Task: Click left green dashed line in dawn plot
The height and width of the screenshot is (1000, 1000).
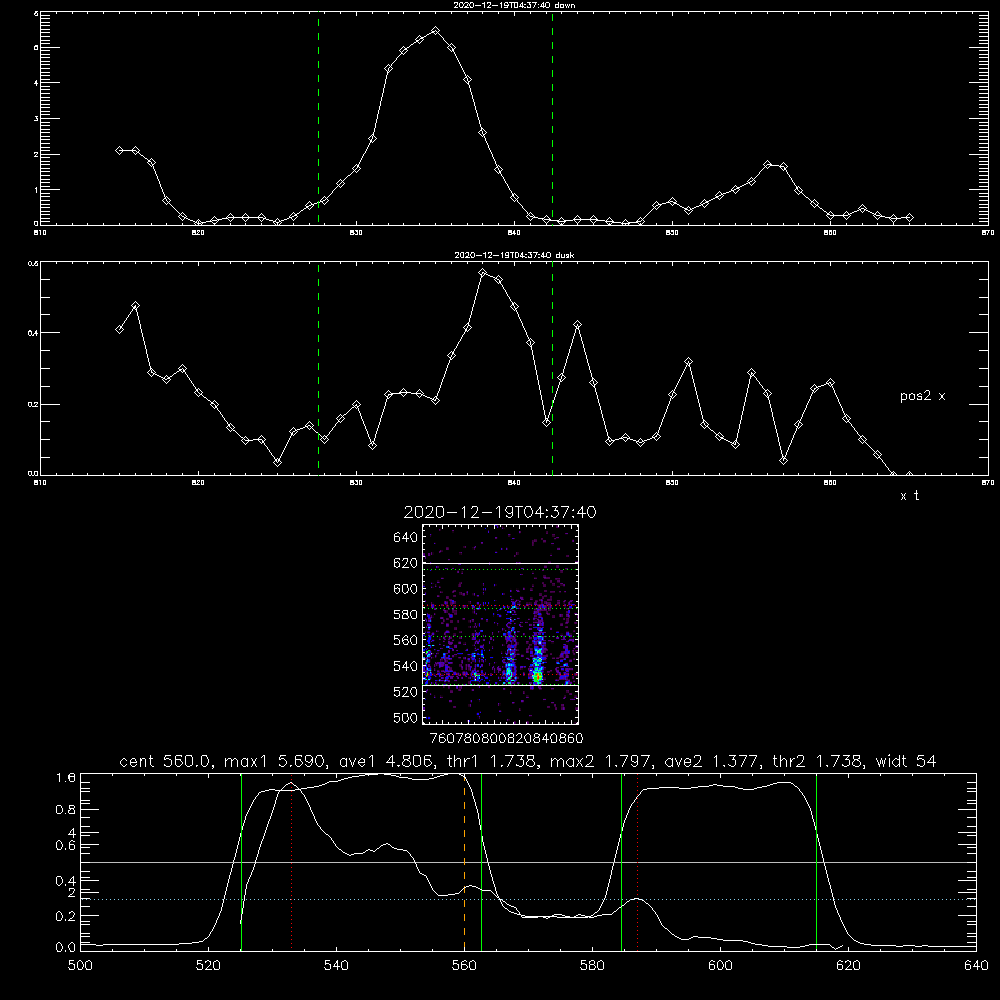Action: (318, 118)
